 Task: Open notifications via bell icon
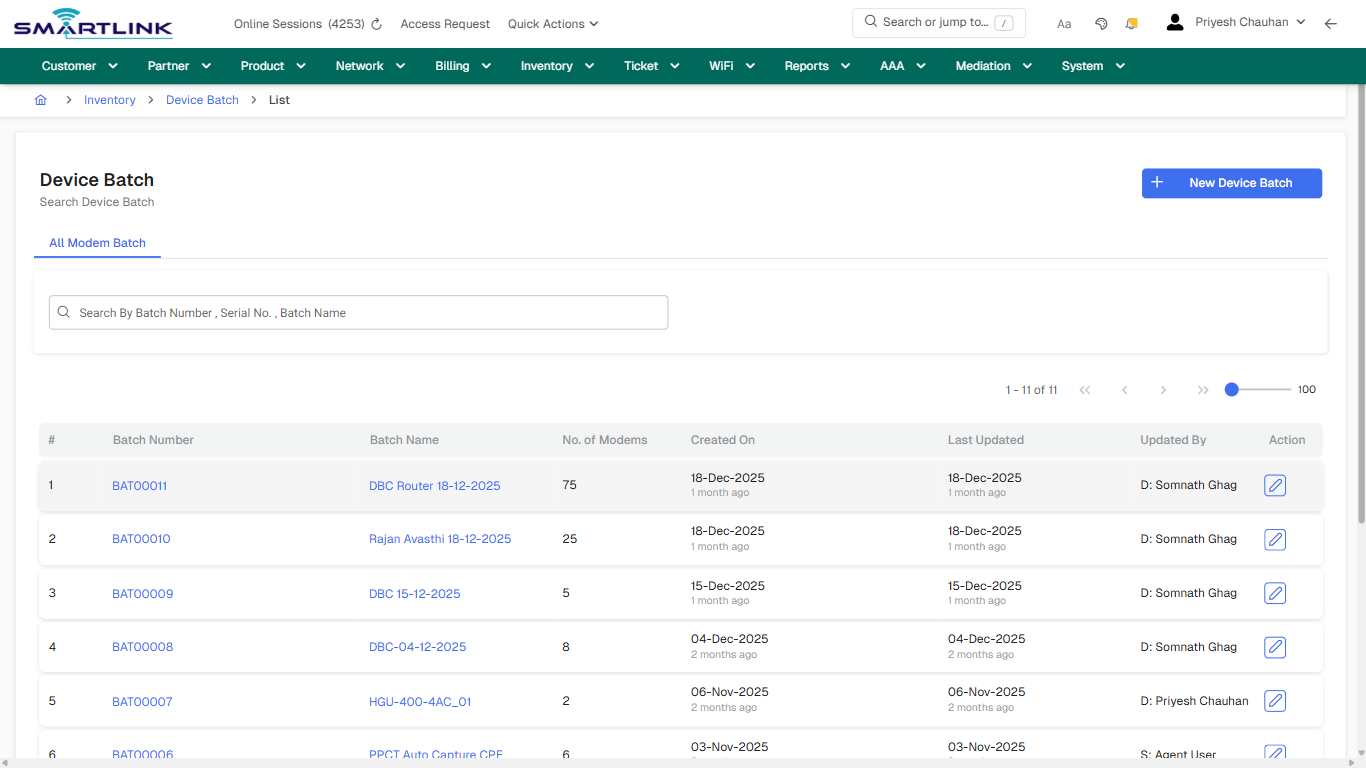tap(1131, 22)
